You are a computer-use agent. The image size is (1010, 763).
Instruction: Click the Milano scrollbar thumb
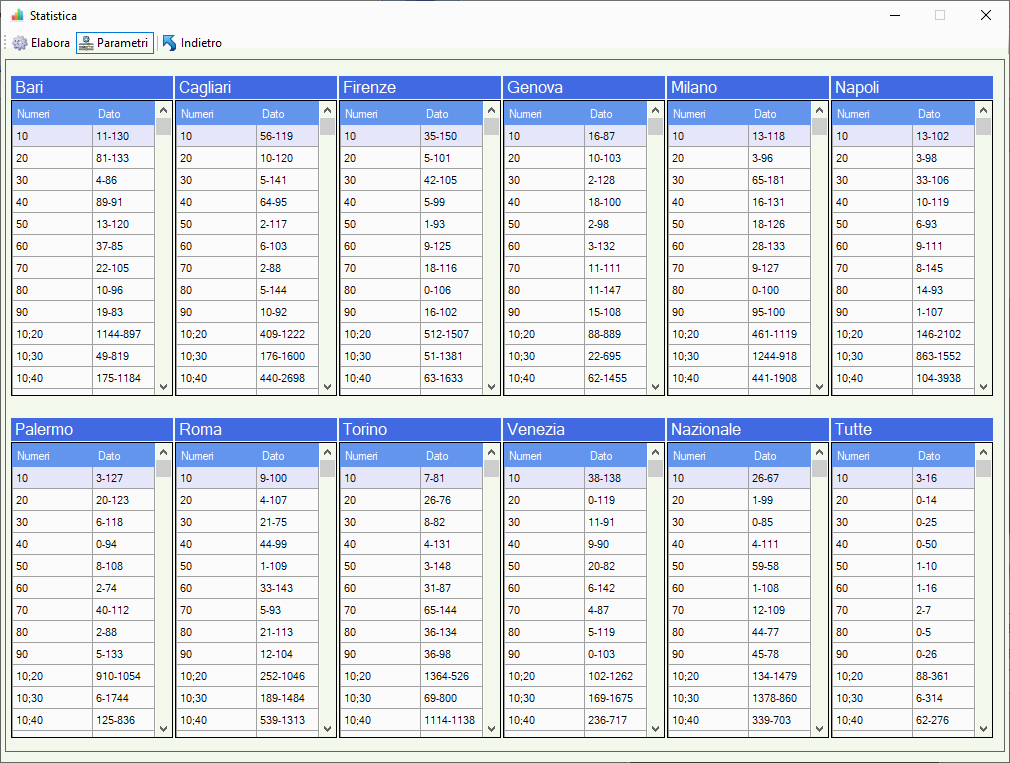click(x=819, y=126)
